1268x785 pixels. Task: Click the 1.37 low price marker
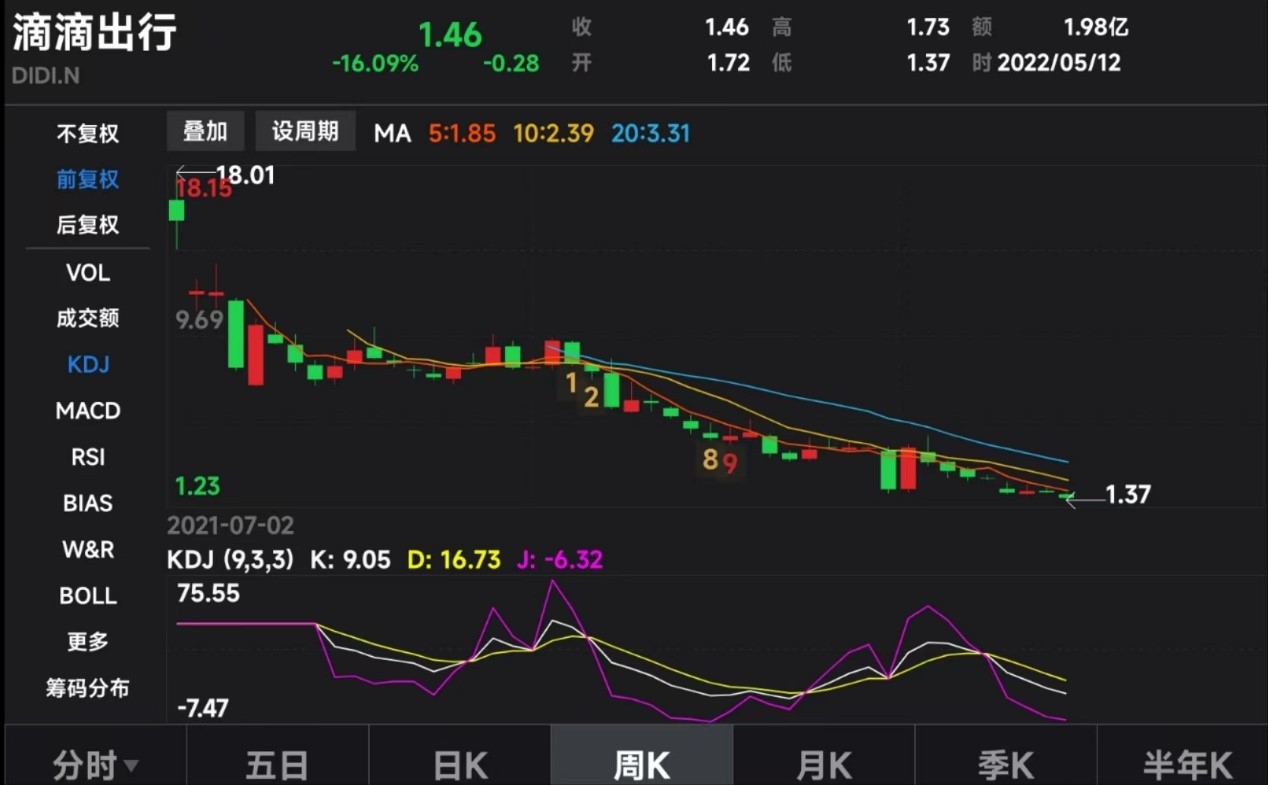[x=1128, y=494]
